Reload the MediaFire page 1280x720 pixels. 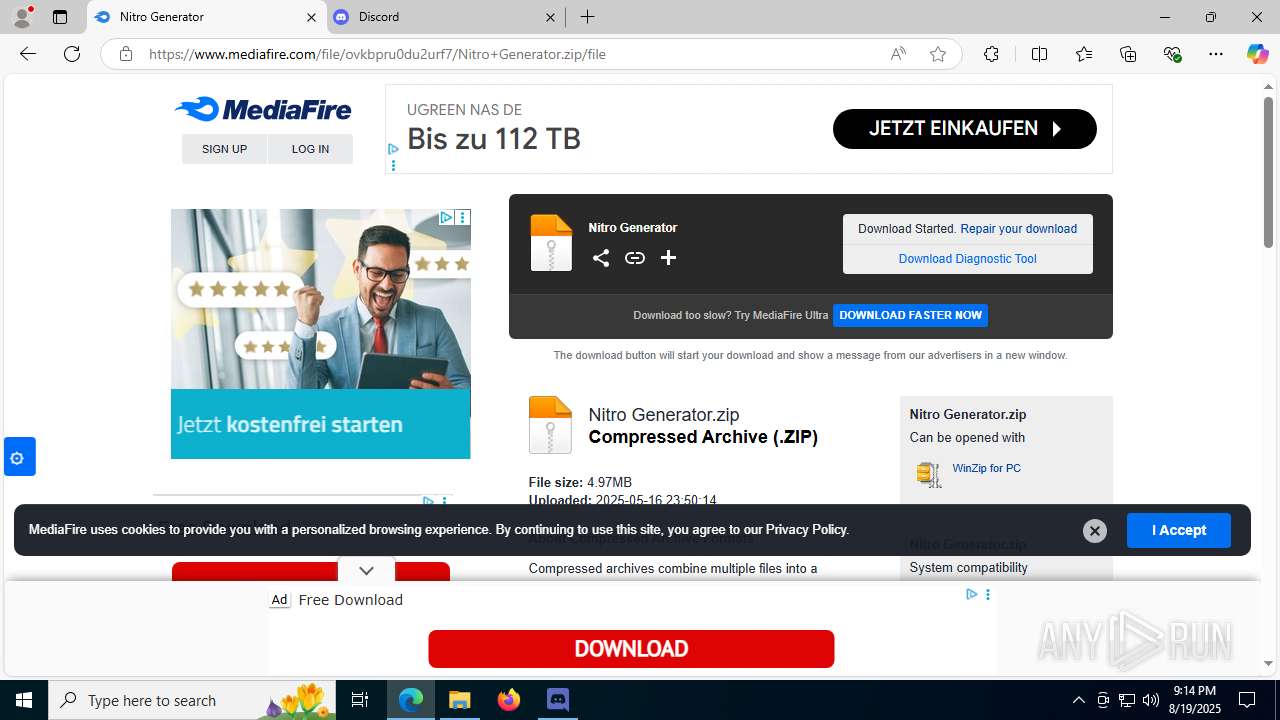[72, 54]
